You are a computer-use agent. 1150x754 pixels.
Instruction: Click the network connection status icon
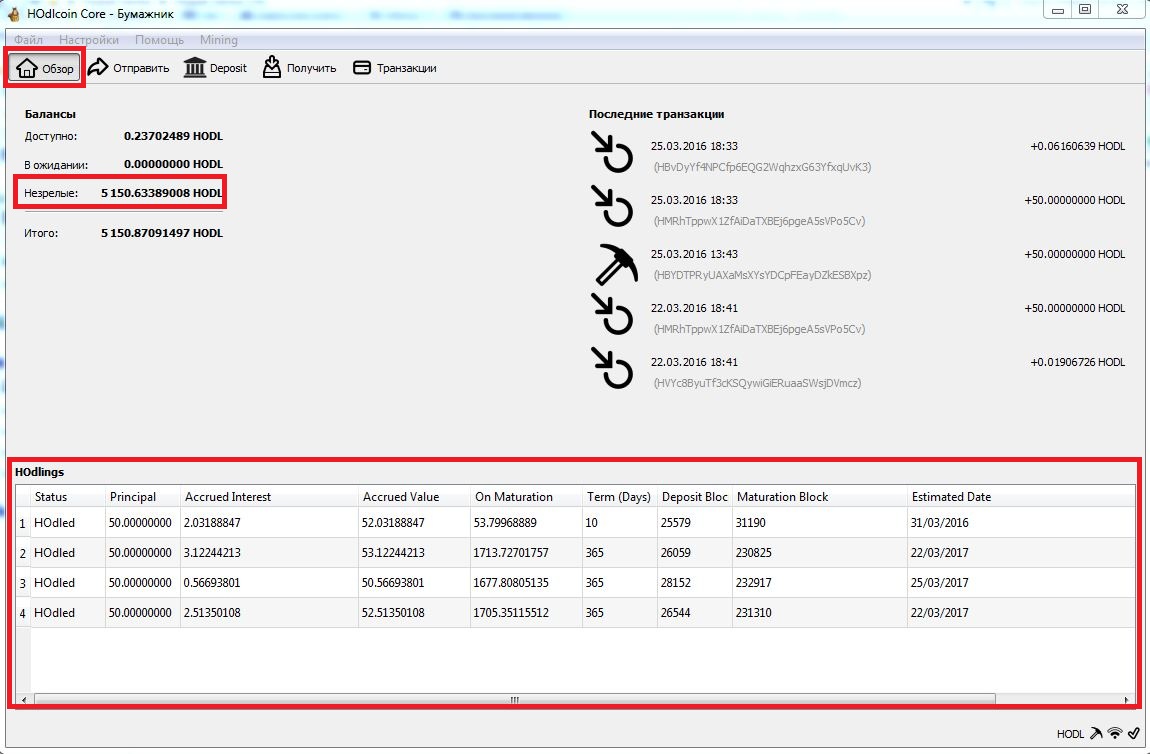pyautogui.click(x=1114, y=733)
